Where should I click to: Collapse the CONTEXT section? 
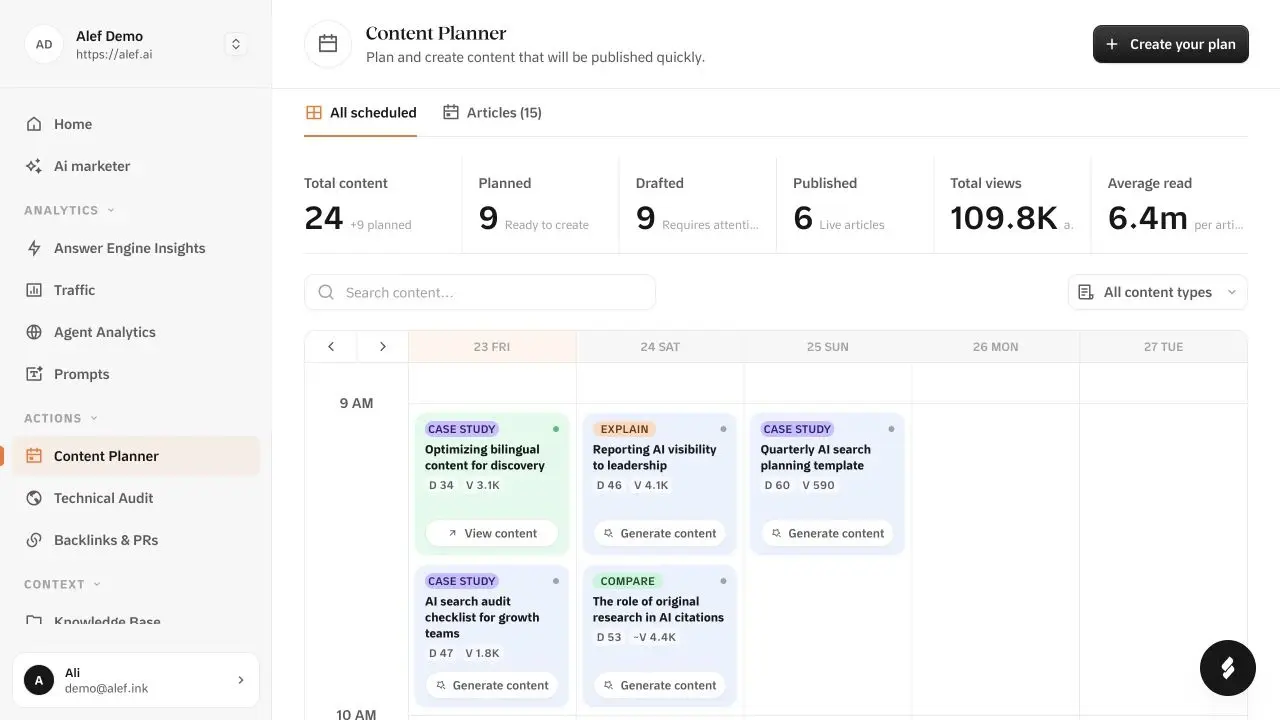pos(63,584)
